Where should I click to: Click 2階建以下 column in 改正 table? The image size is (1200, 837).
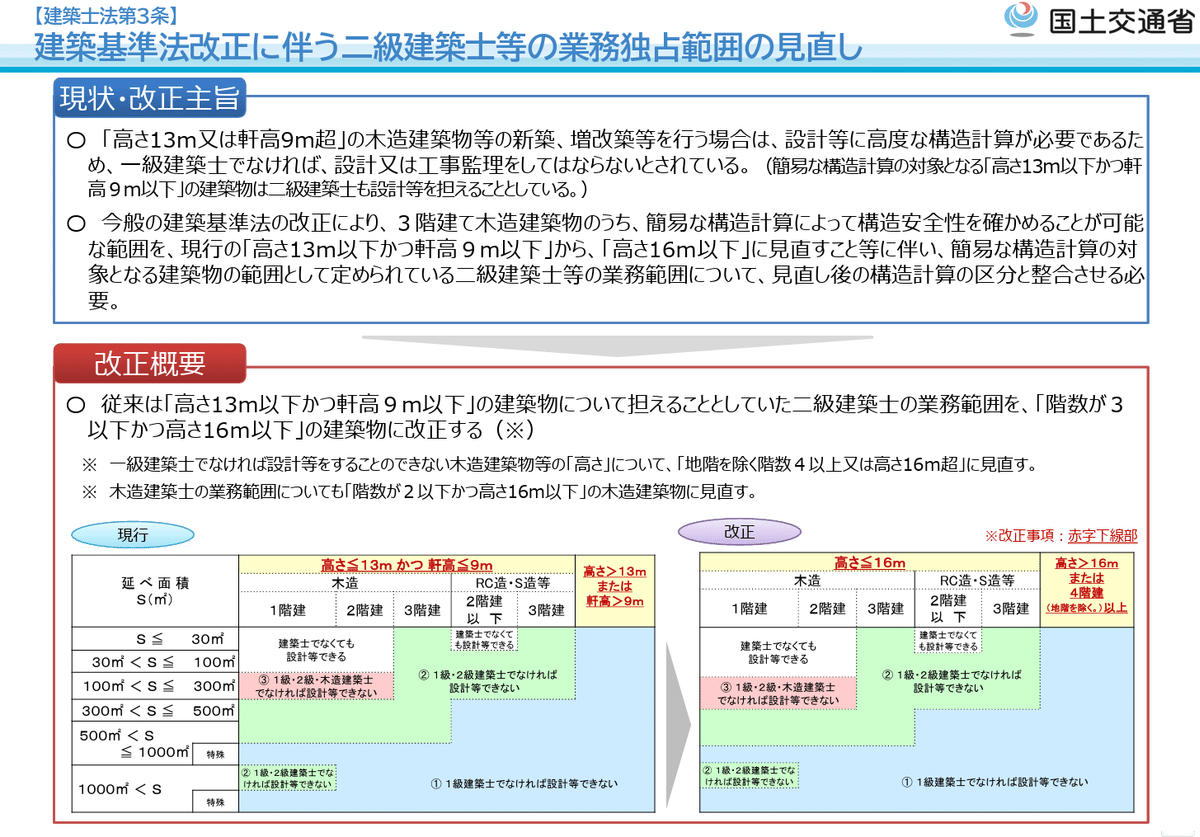947,608
